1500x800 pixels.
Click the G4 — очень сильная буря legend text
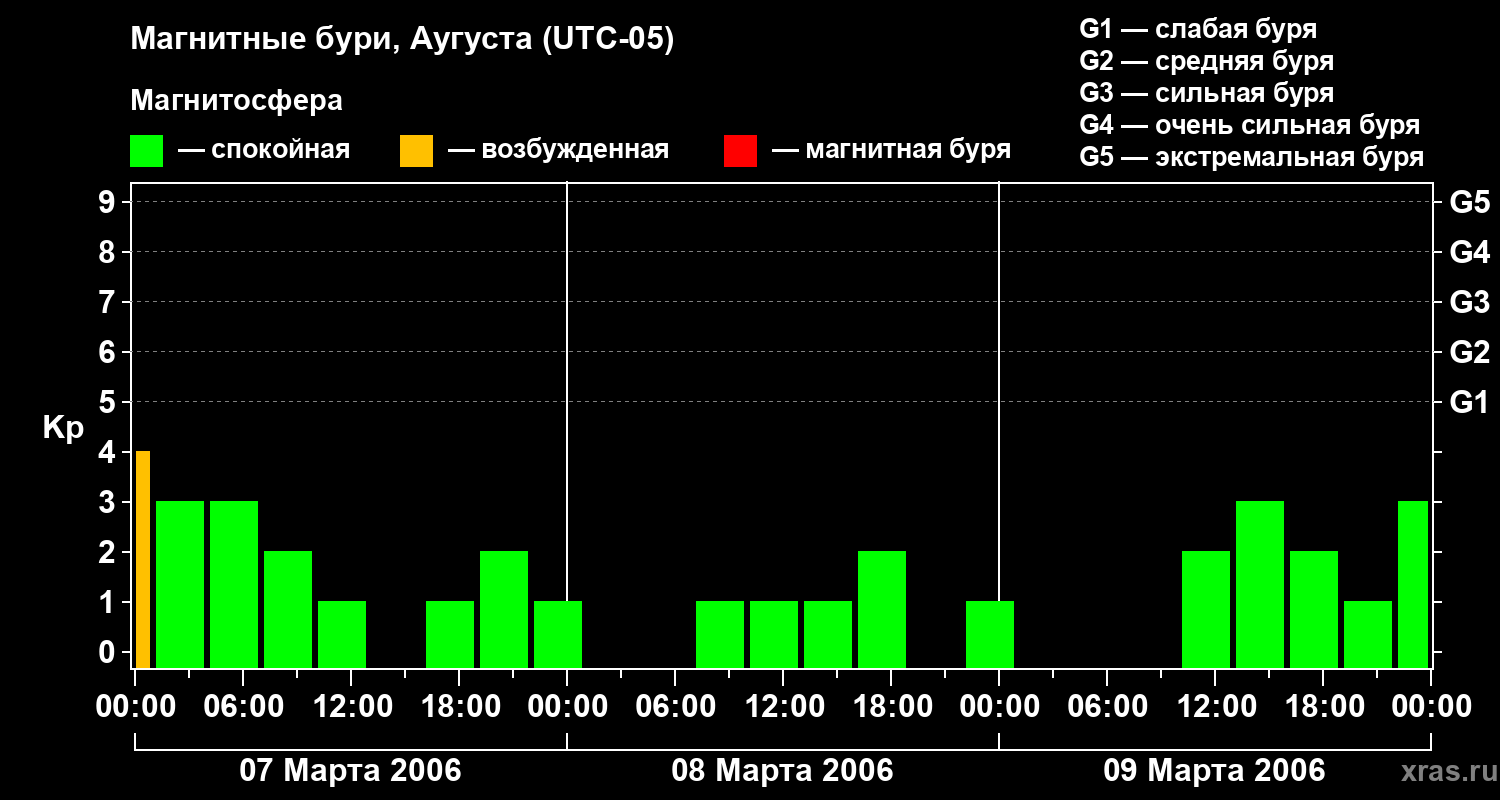click(x=1250, y=125)
